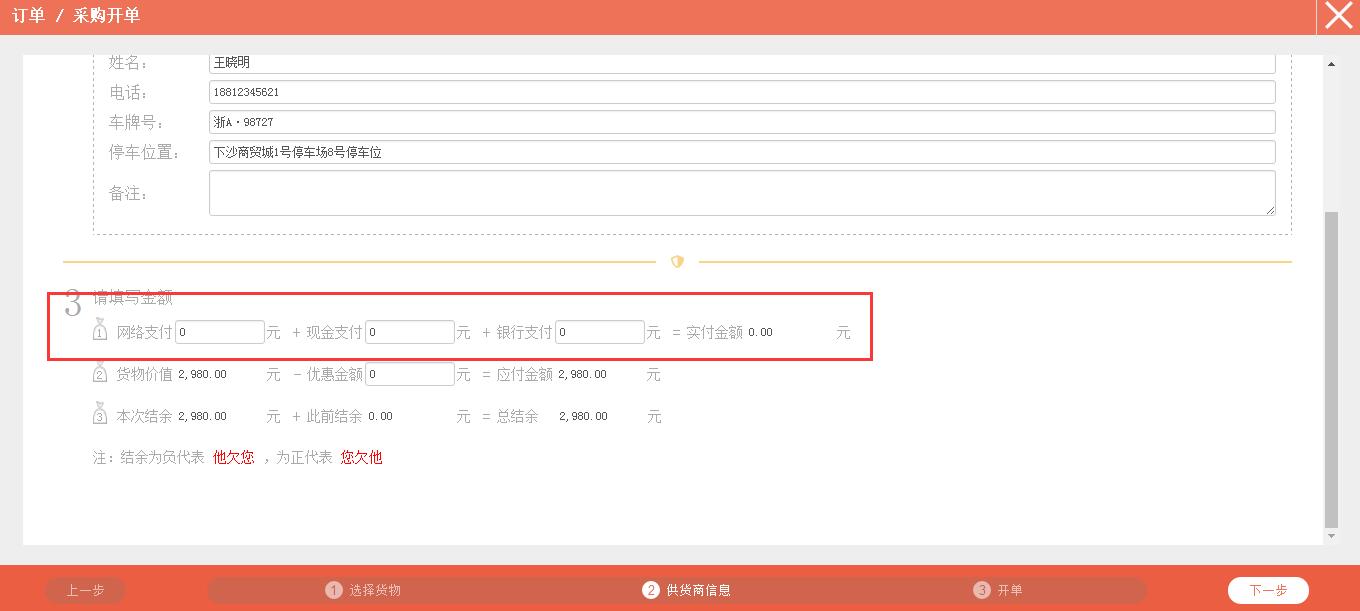Click money bag icon 1 beside 网络支付
1360x611 pixels.
pyautogui.click(x=100, y=331)
